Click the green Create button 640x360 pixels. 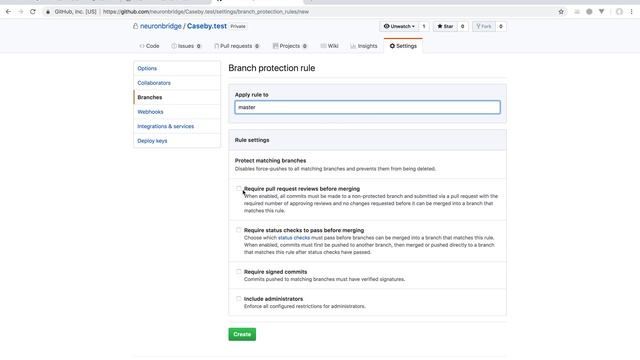(x=242, y=334)
